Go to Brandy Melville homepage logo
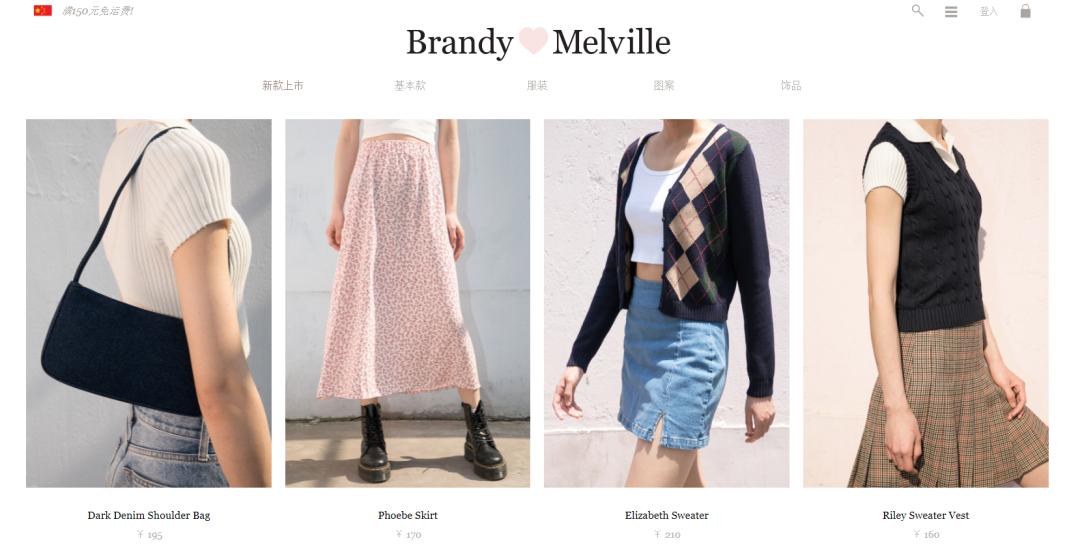 point(538,42)
